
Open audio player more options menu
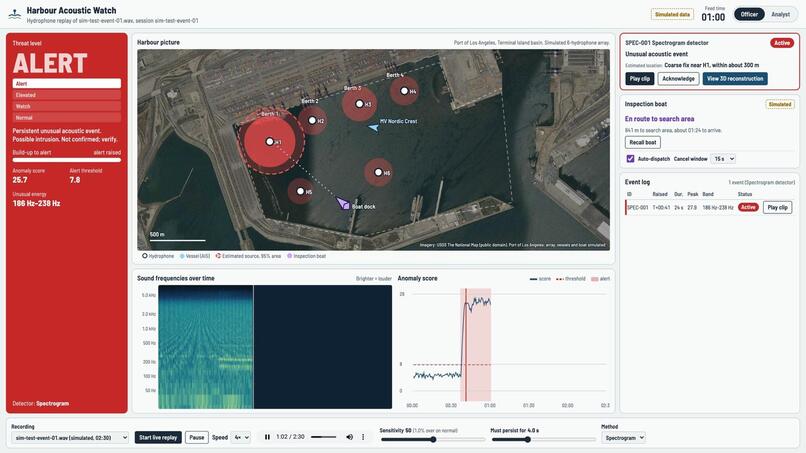[x=363, y=437]
